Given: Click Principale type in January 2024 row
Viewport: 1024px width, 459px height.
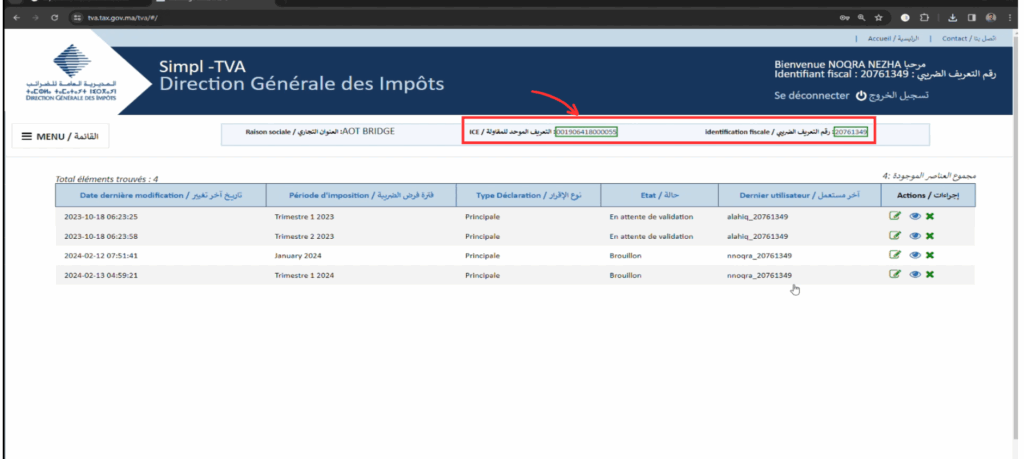Looking at the screenshot, I should click(x=482, y=256).
